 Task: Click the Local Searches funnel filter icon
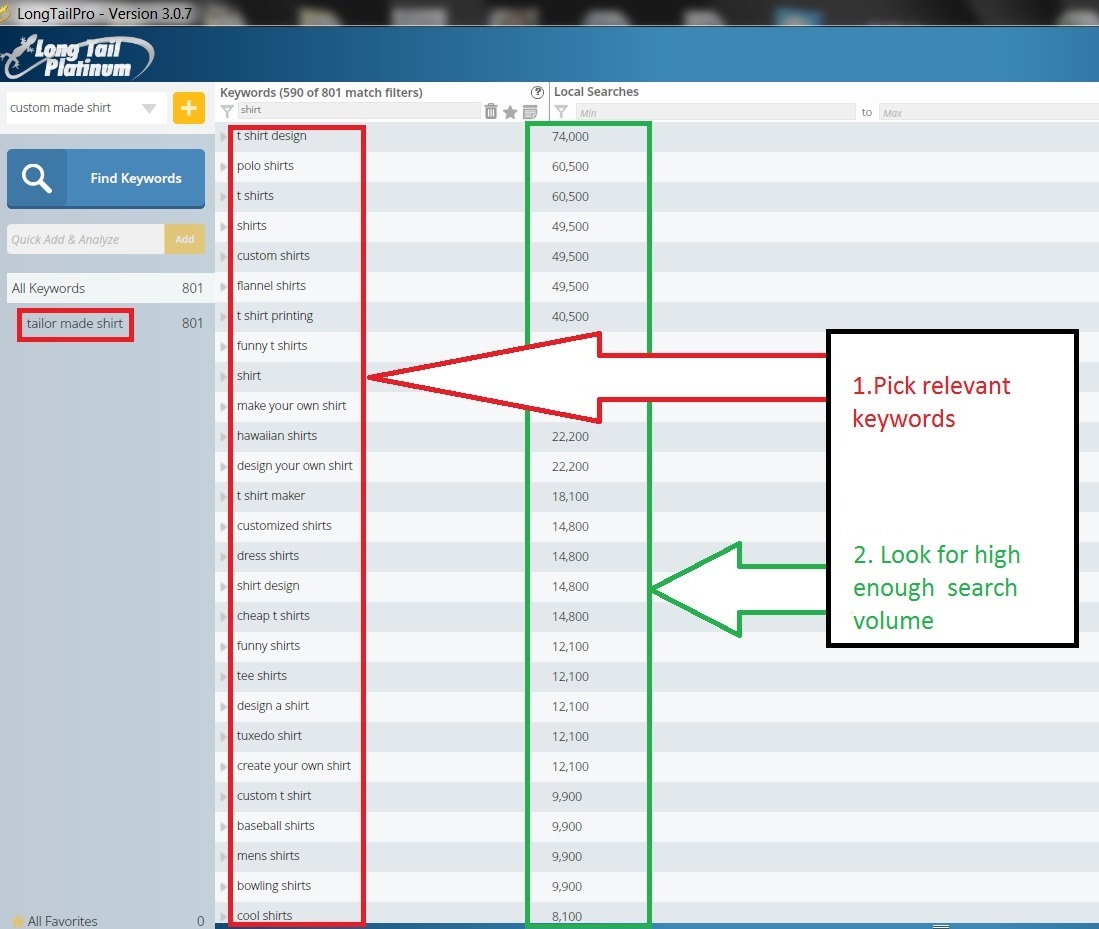[x=561, y=111]
